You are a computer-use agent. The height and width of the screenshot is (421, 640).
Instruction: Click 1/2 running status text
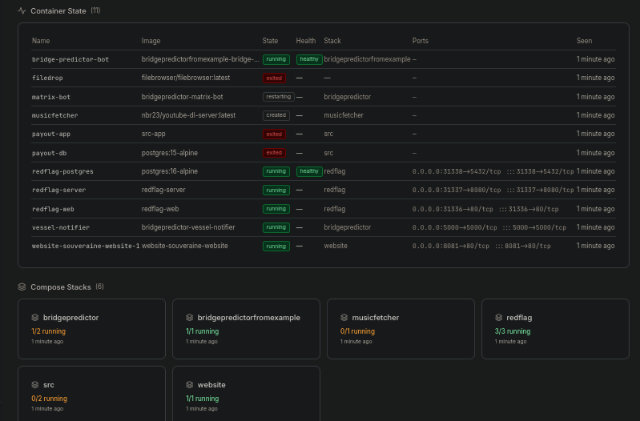(49, 331)
